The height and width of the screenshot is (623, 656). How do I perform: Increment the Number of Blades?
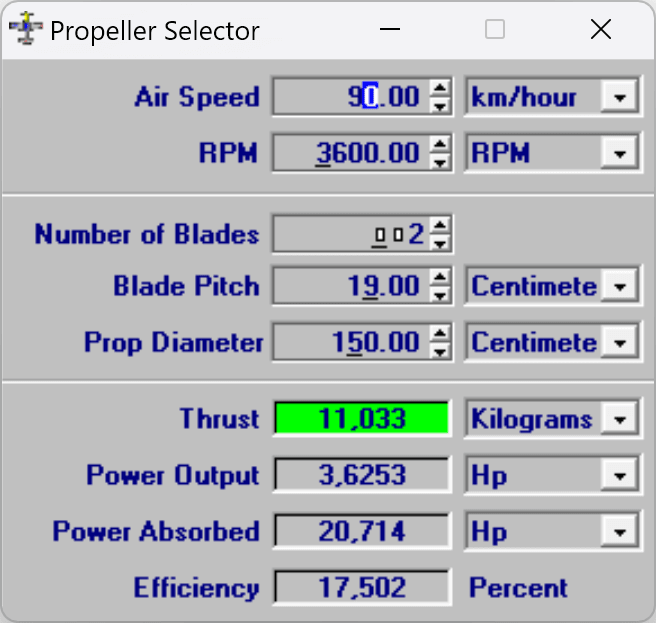(x=440, y=227)
